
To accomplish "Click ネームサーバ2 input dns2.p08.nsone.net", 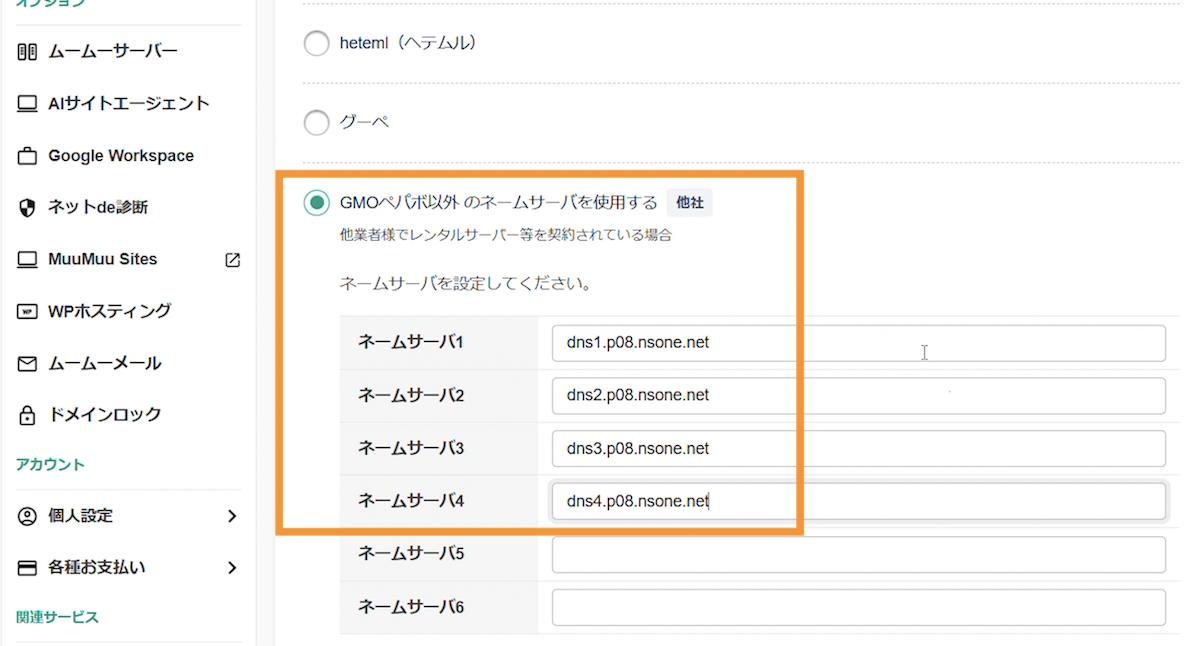I will [858, 395].
